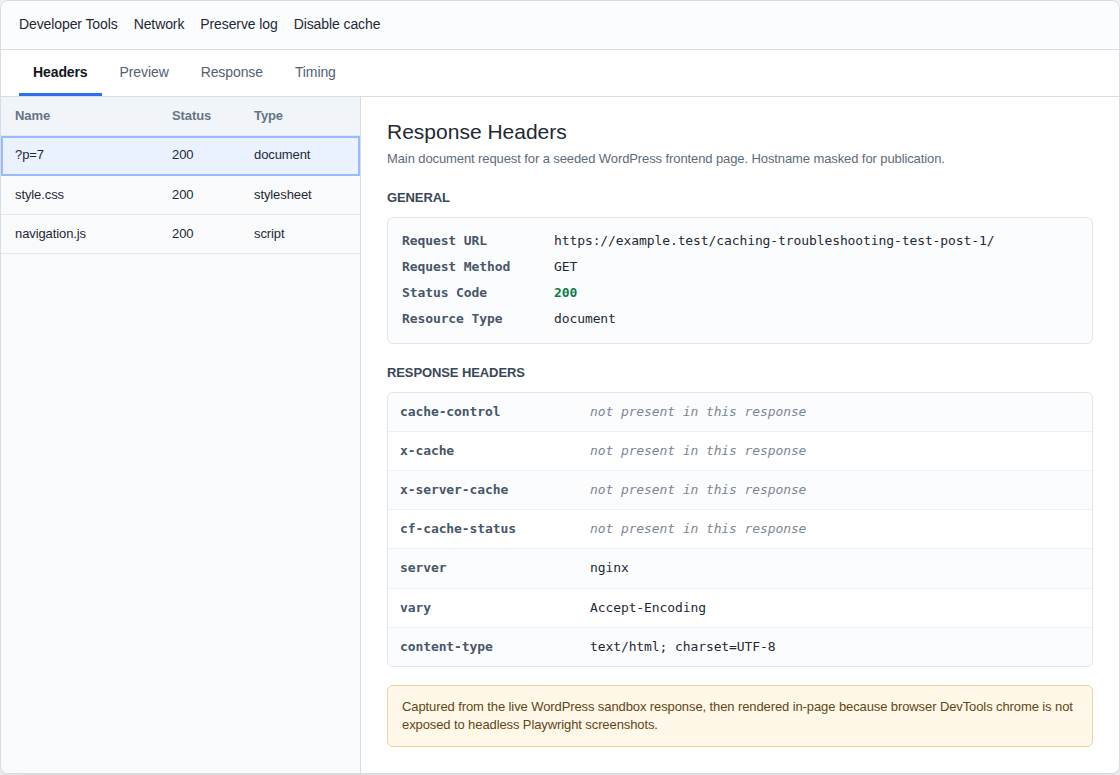Open the Response tab
1120x775 pixels.
[231, 72]
